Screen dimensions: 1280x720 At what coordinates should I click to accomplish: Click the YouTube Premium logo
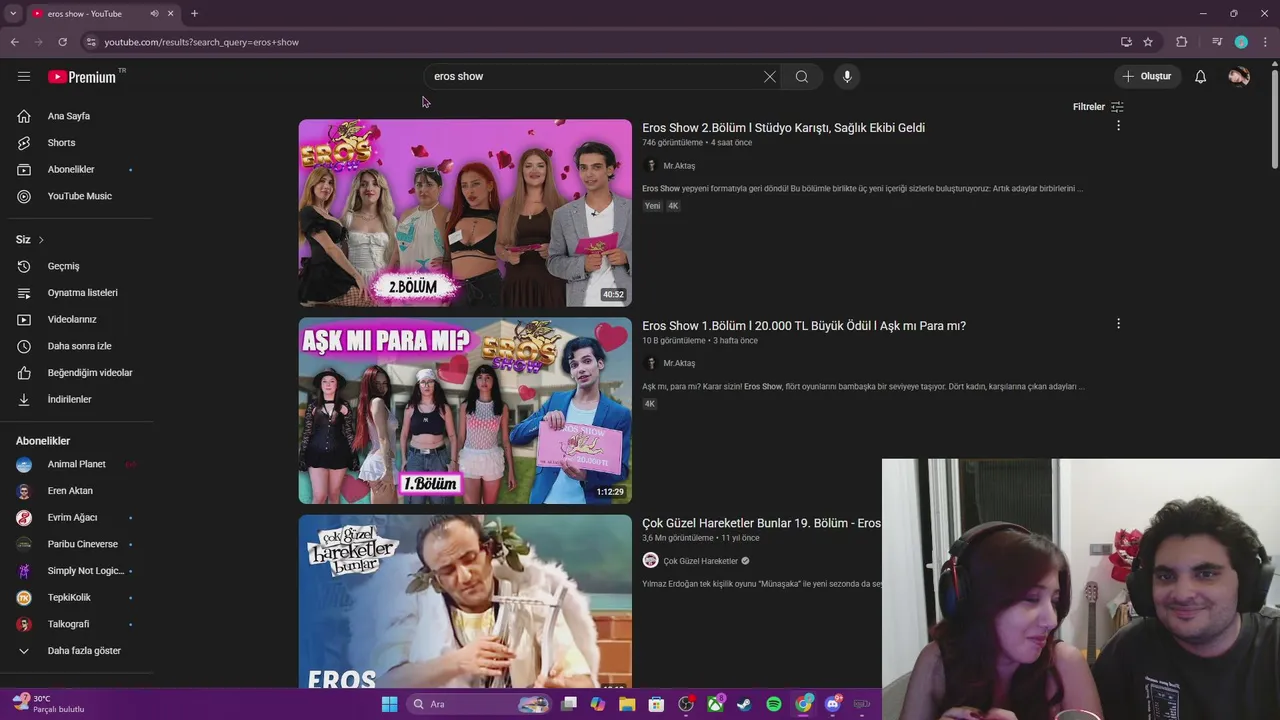pos(82,77)
